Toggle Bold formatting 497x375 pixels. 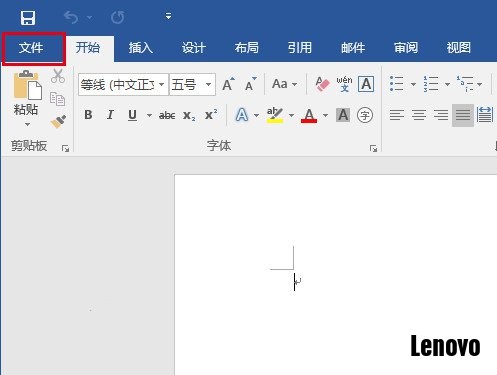(x=88, y=115)
